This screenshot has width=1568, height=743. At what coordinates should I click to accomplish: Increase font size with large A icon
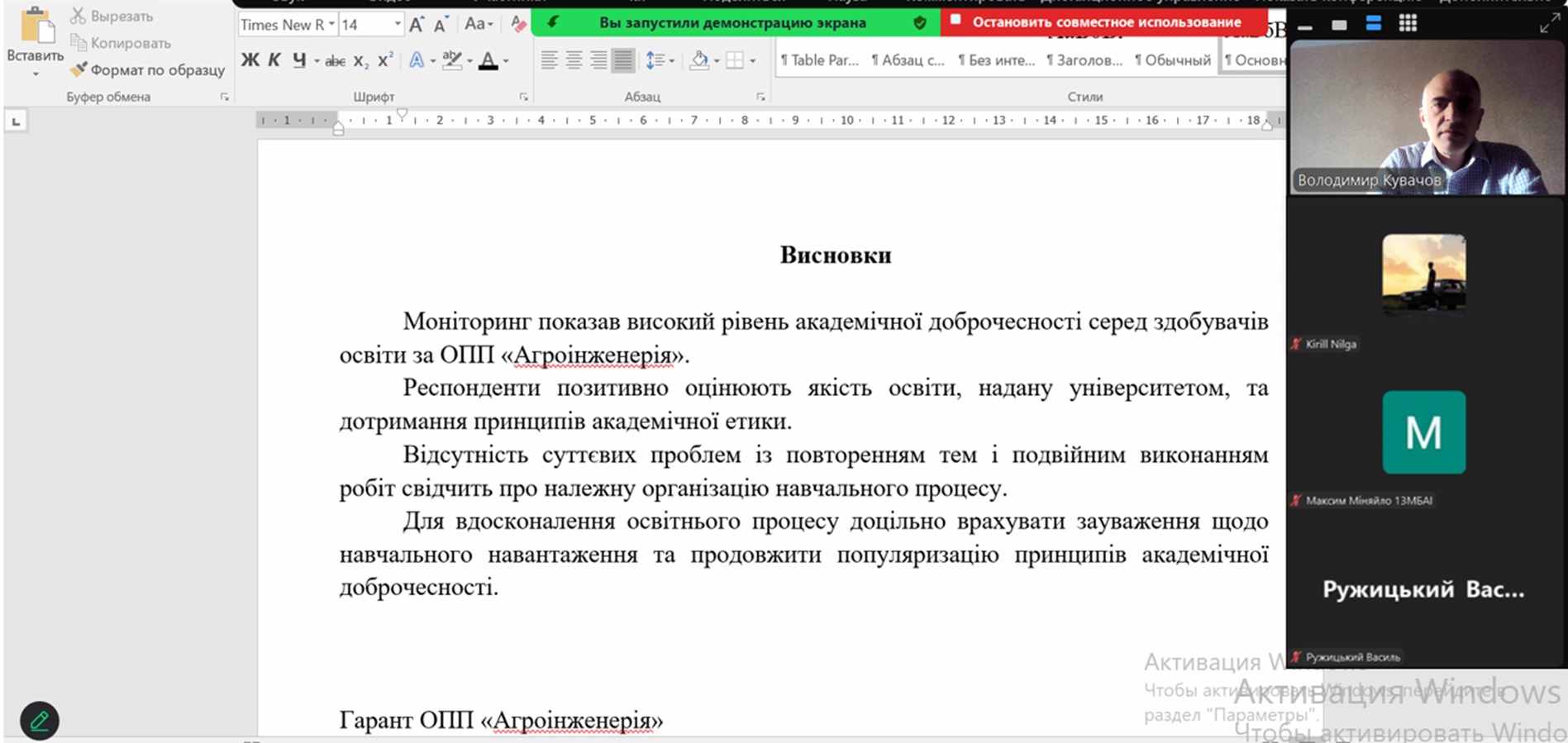click(x=417, y=25)
